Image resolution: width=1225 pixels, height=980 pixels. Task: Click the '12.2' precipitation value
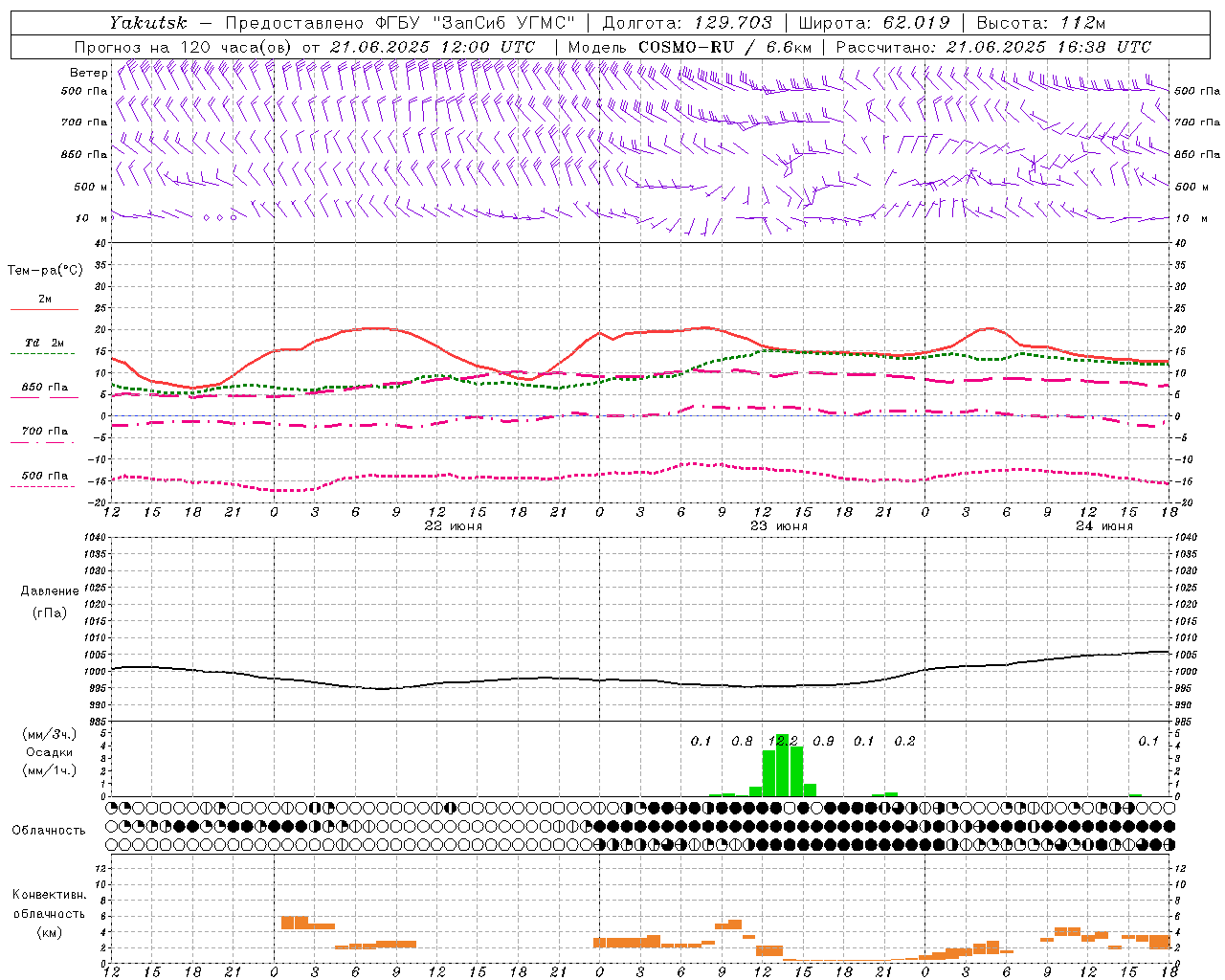point(783,741)
